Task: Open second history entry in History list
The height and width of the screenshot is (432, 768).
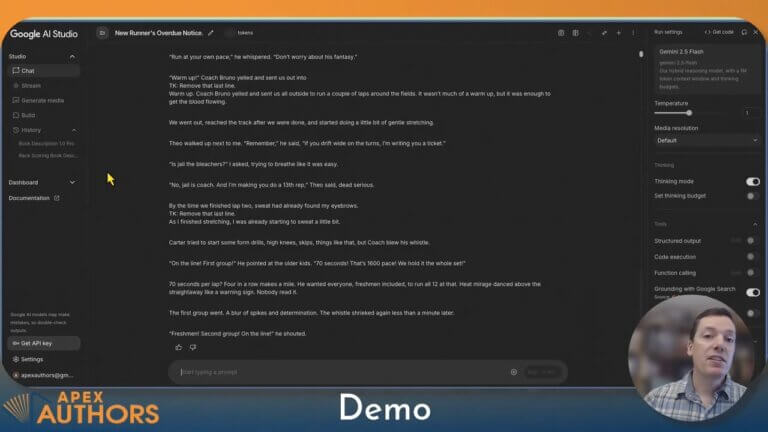Action: [x=48, y=156]
